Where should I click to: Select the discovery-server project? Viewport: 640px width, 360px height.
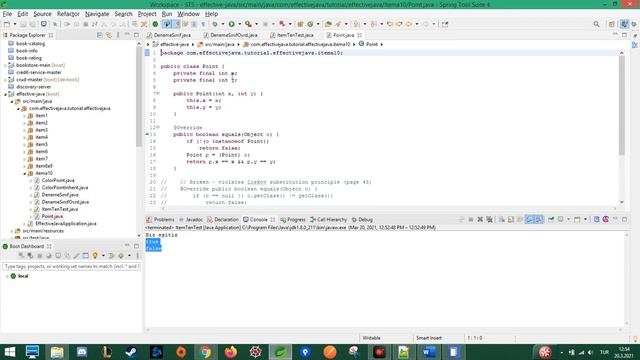point(33,87)
